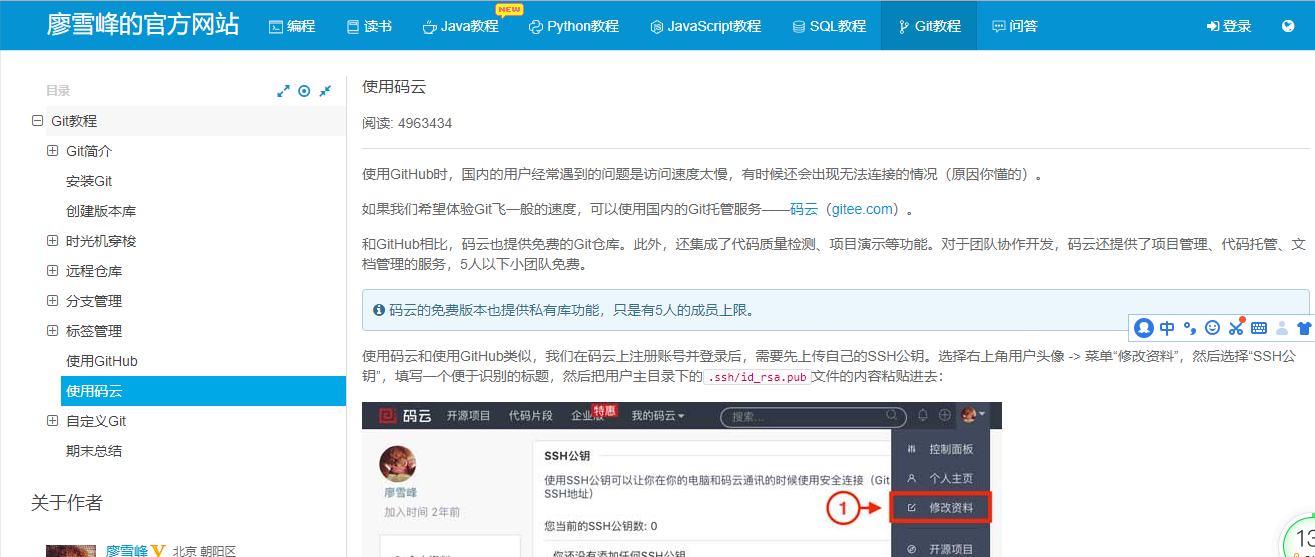Select the highlighted 使用码云 sidebar entry

(x=203, y=391)
